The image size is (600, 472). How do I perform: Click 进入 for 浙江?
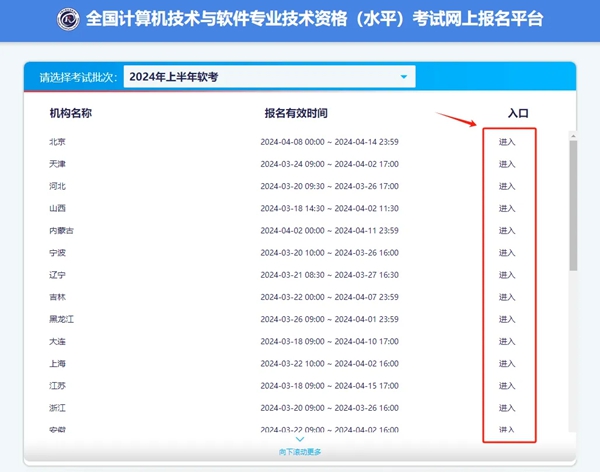pyautogui.click(x=507, y=408)
